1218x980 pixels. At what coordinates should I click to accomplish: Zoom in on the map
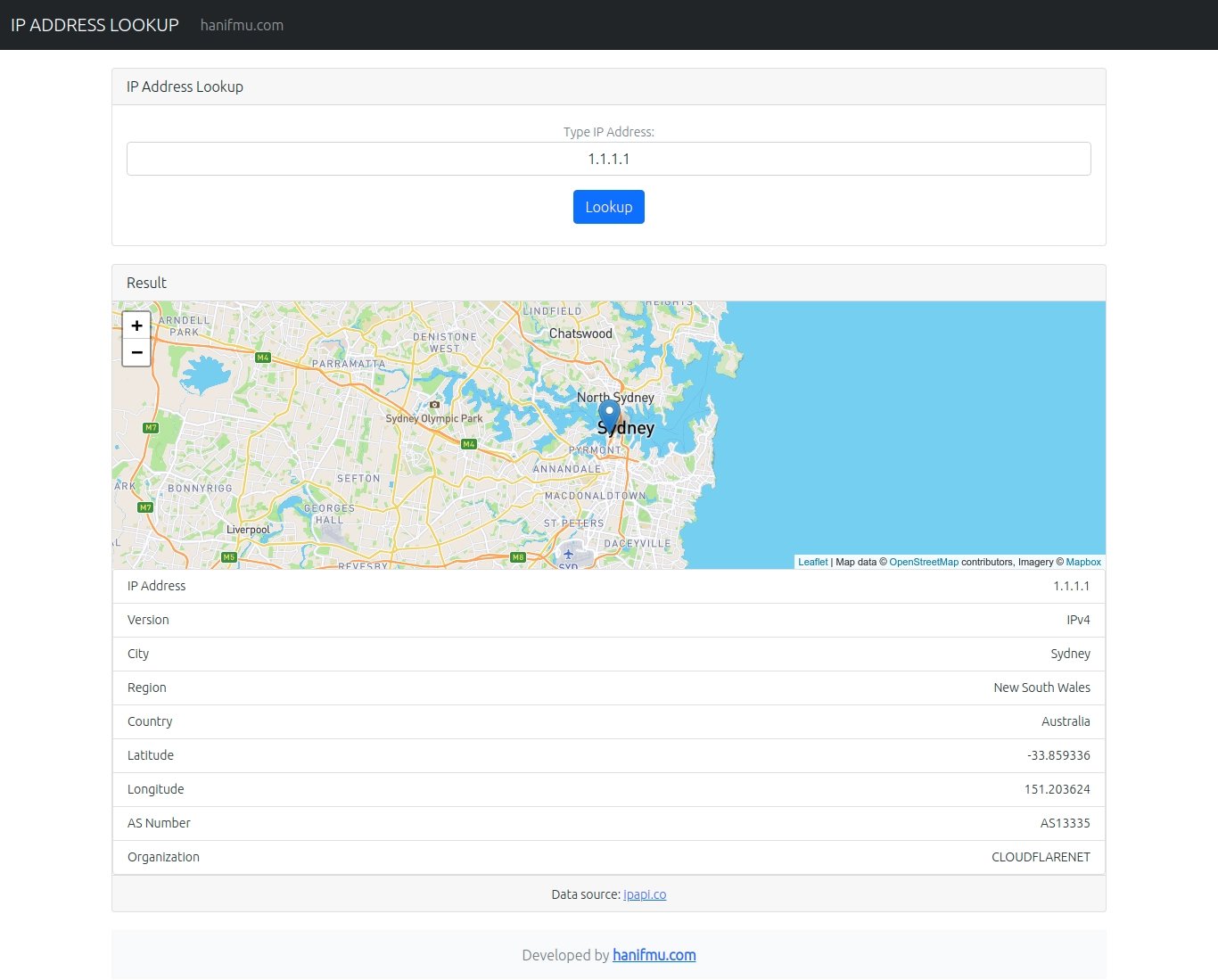click(x=136, y=325)
